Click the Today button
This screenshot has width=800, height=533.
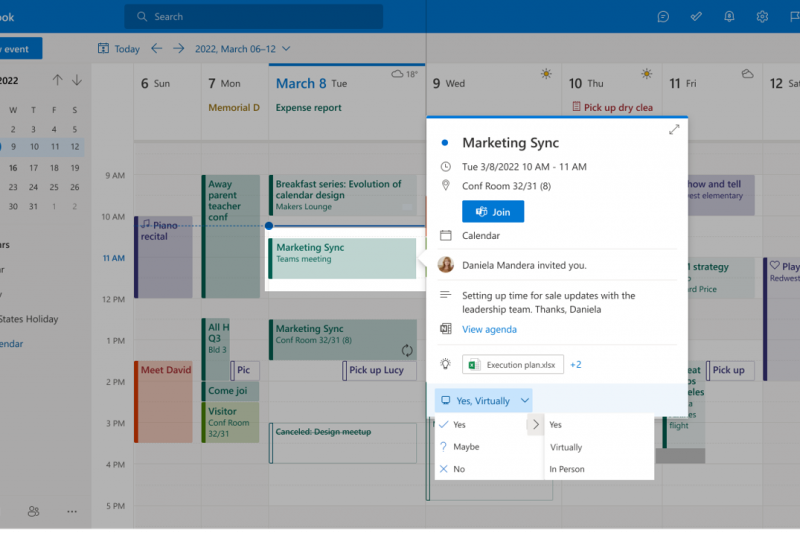point(119,49)
